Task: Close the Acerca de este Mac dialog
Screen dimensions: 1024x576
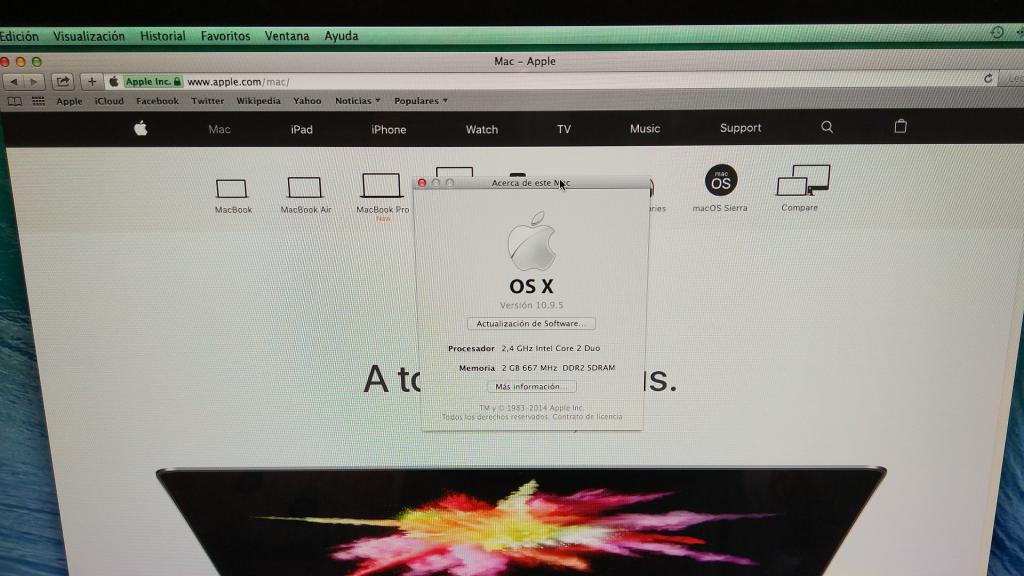Action: tap(422, 183)
